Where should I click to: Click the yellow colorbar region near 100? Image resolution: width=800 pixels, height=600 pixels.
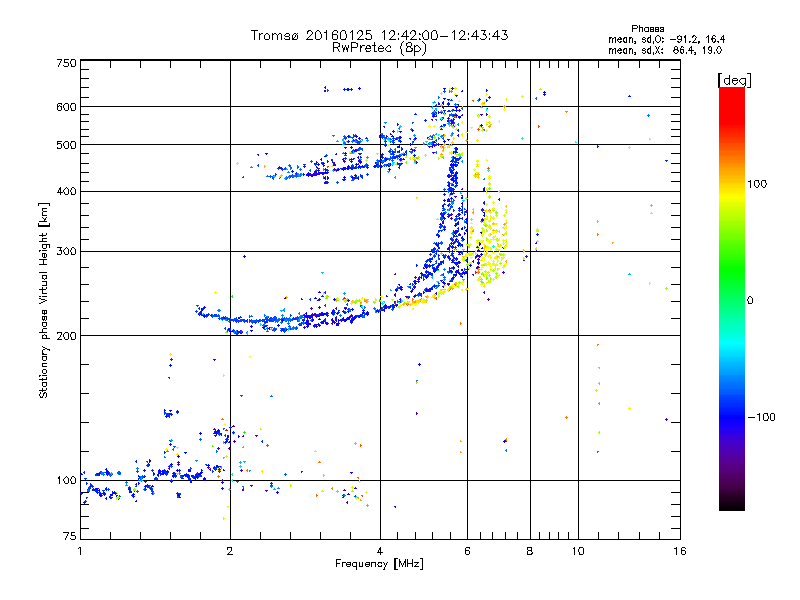[x=732, y=194]
